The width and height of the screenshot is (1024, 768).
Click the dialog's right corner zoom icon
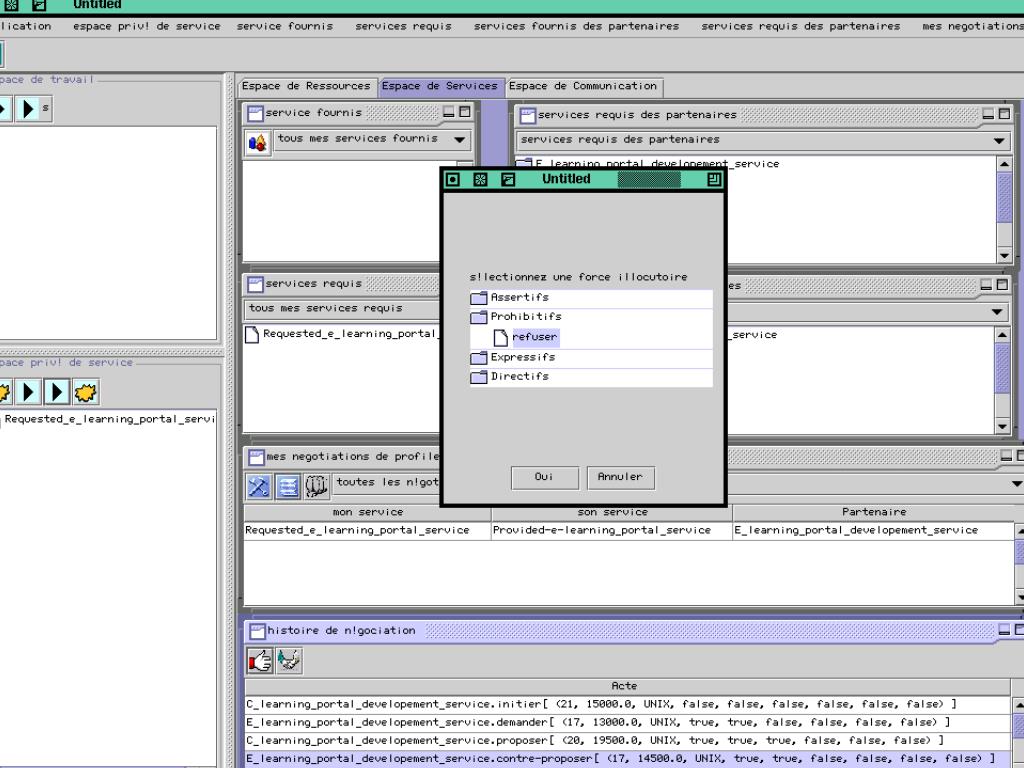tap(714, 180)
